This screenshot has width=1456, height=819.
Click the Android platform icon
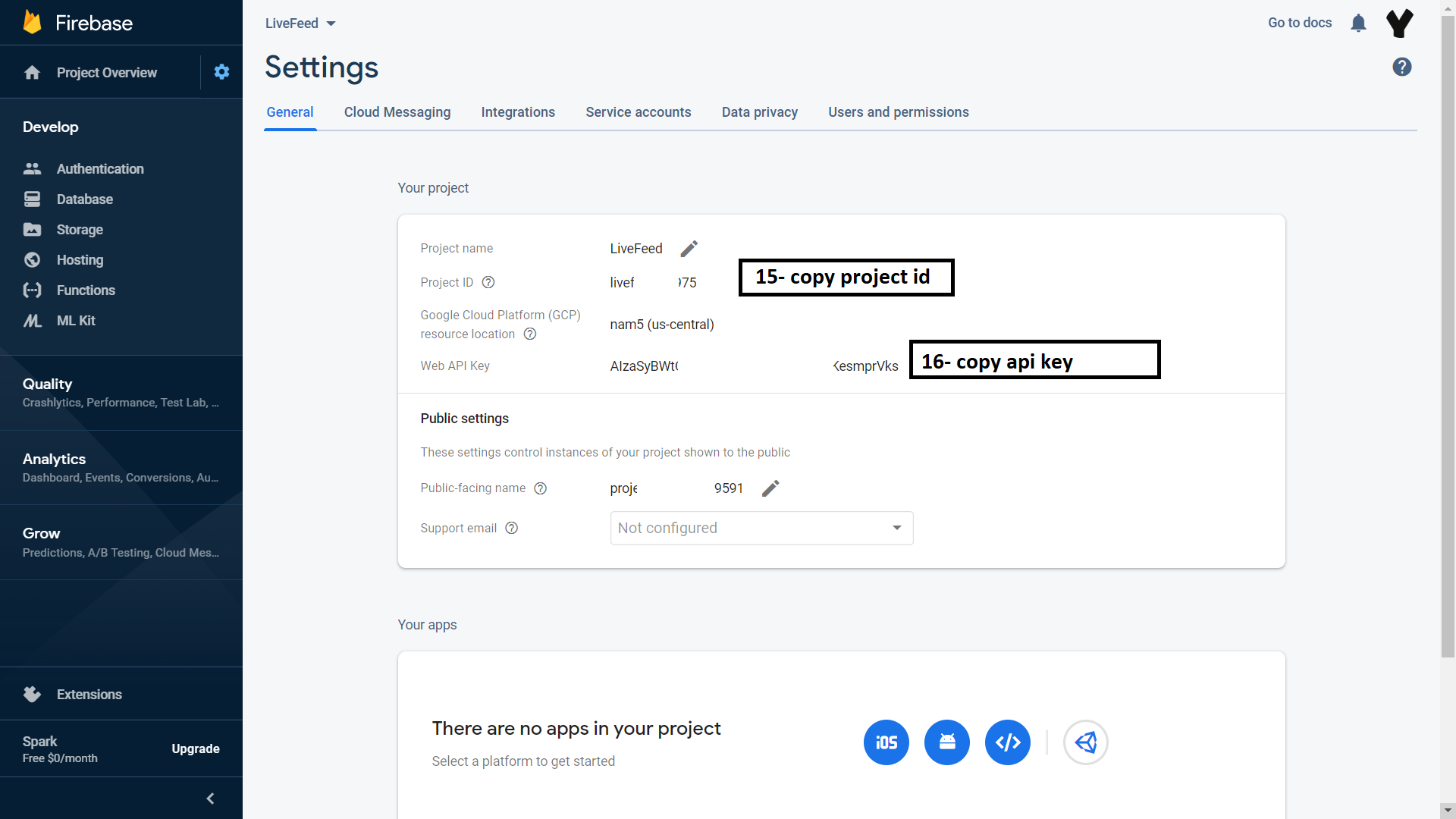click(947, 742)
